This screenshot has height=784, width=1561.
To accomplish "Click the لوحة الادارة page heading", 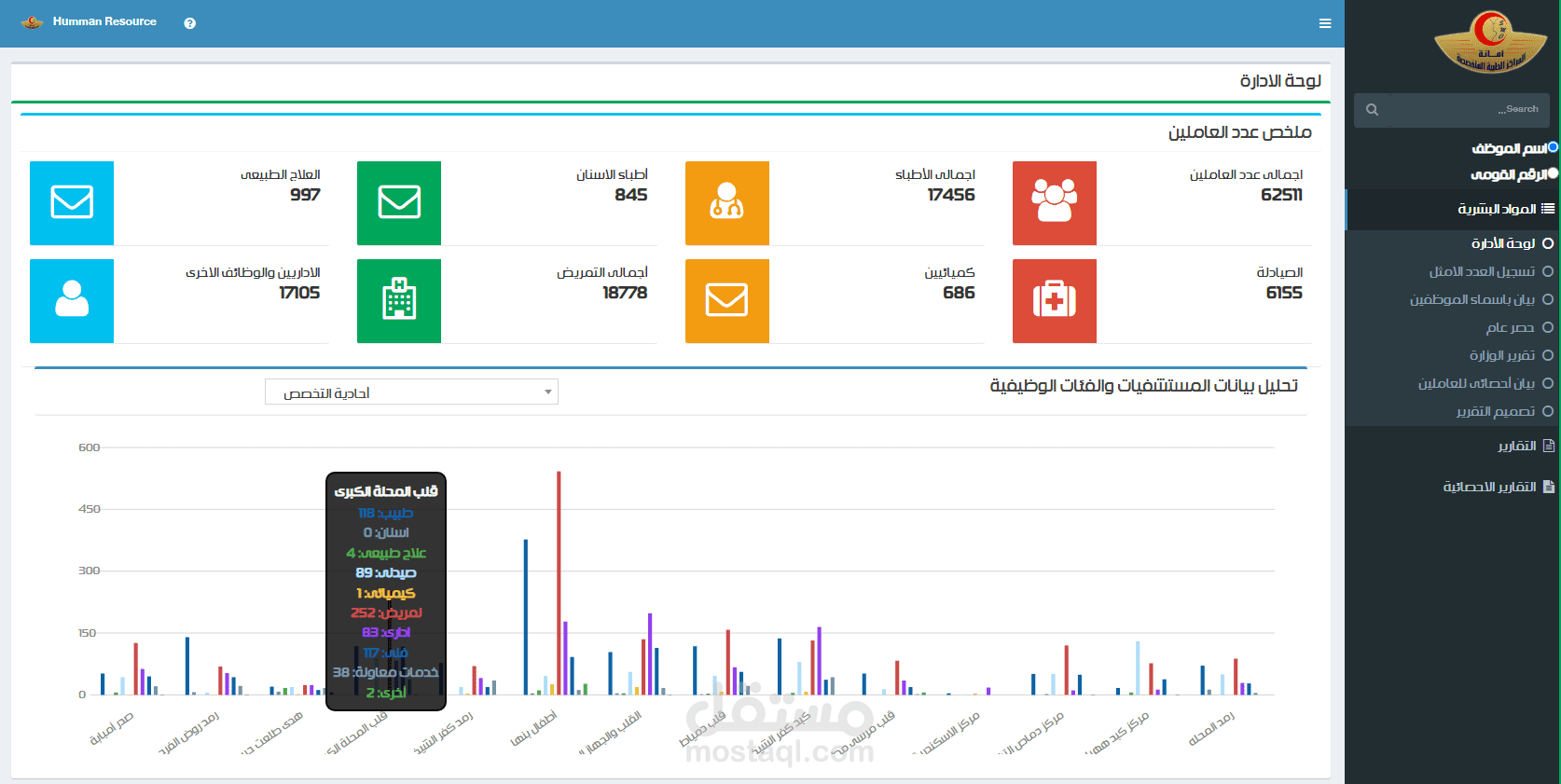I will [x=1280, y=81].
